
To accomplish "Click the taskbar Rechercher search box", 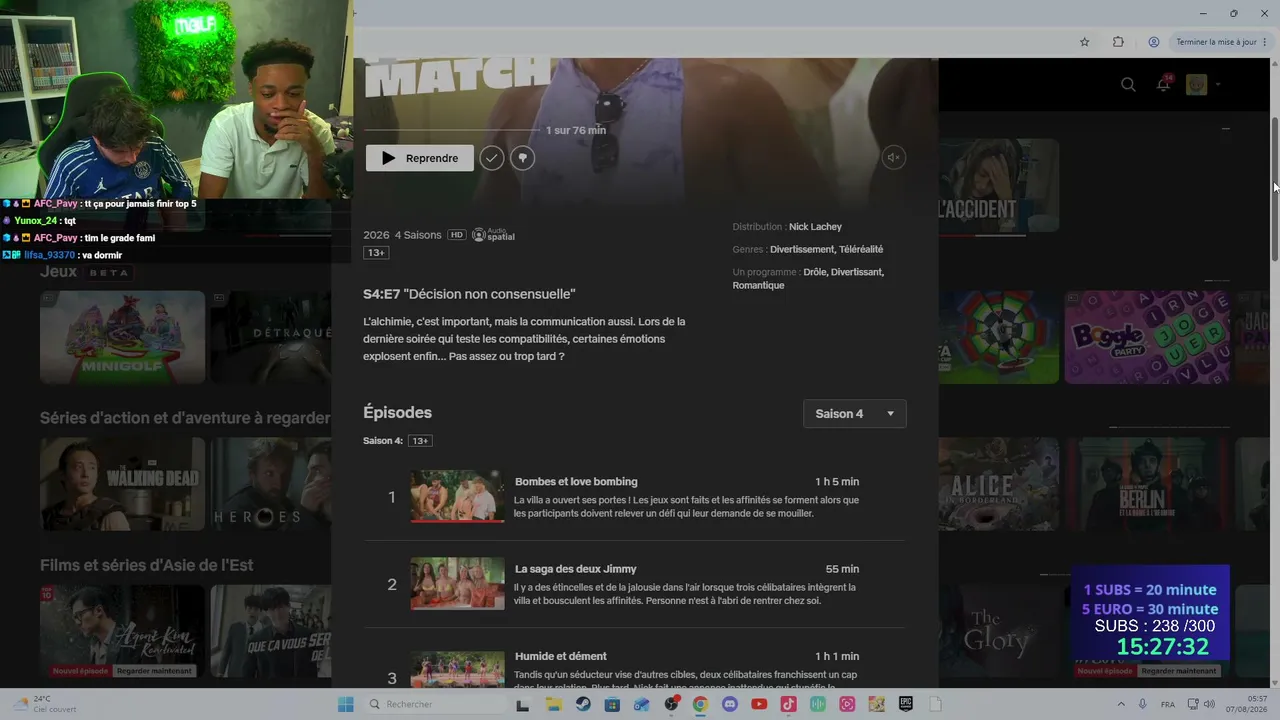I will [x=434, y=704].
